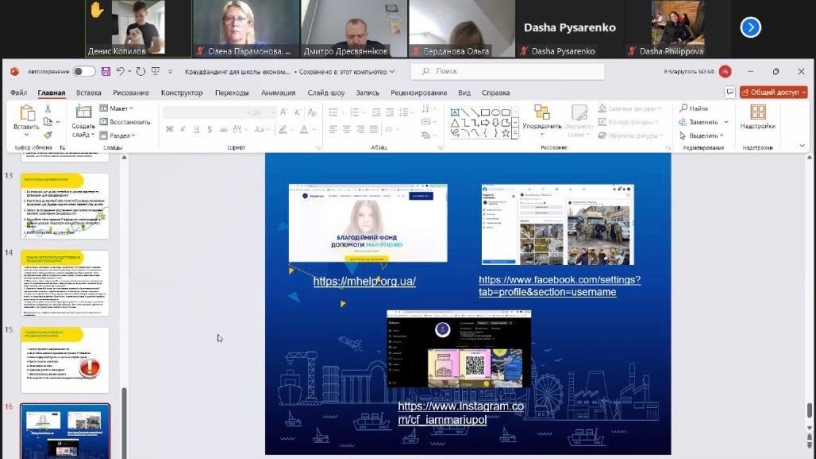
Task: Click the Упорядочить arrange button
Action: (542, 119)
